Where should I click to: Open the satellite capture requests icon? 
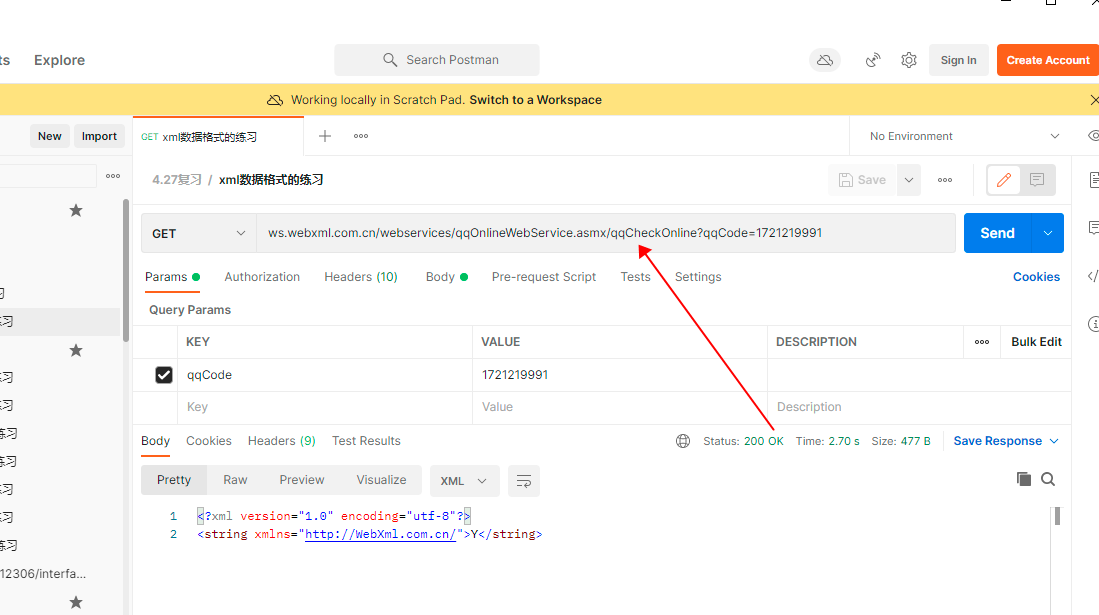(x=873, y=60)
